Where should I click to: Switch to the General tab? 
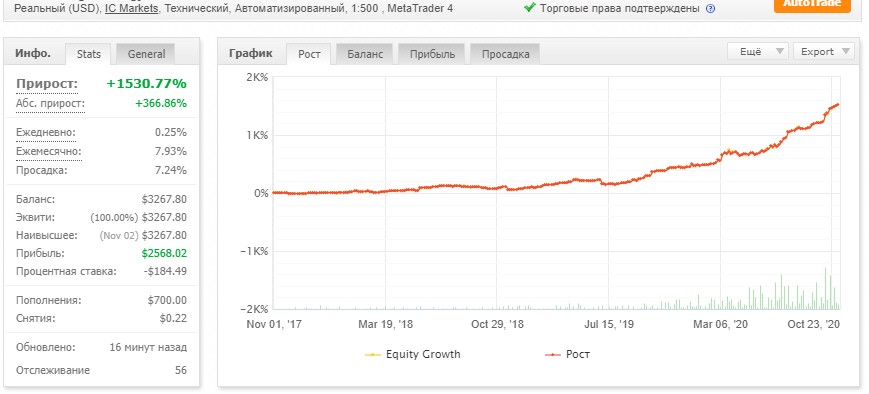[146, 54]
